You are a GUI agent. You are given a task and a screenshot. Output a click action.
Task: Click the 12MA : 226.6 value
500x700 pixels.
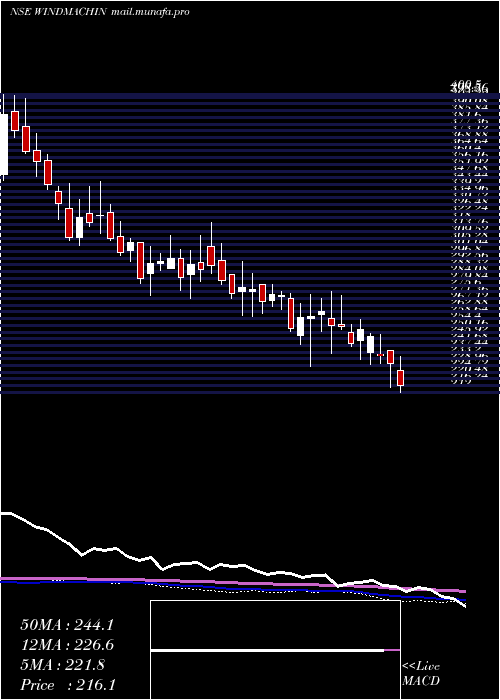pyautogui.click(x=67, y=645)
